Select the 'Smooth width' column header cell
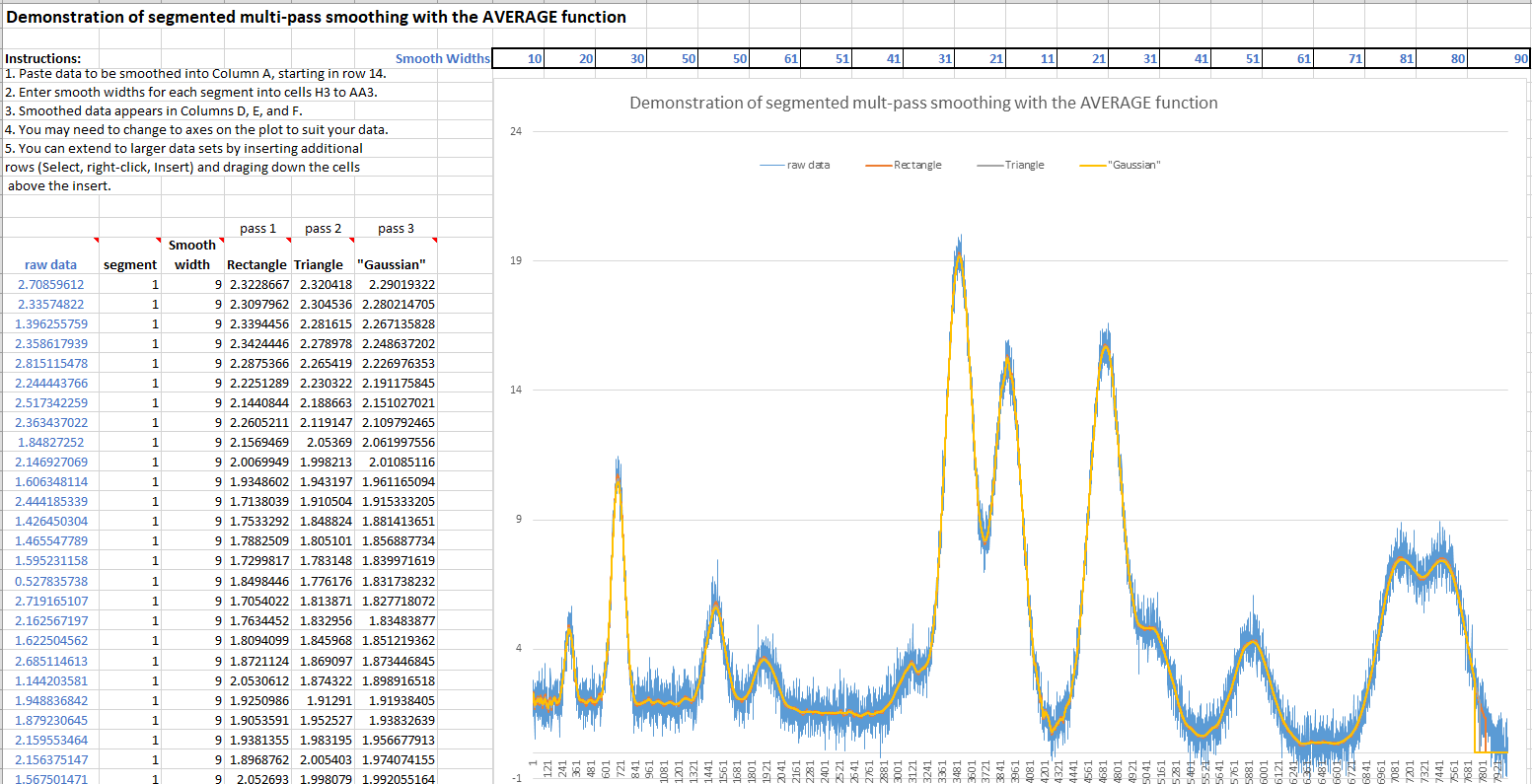This screenshot has height=784, width=1532. pos(191,254)
